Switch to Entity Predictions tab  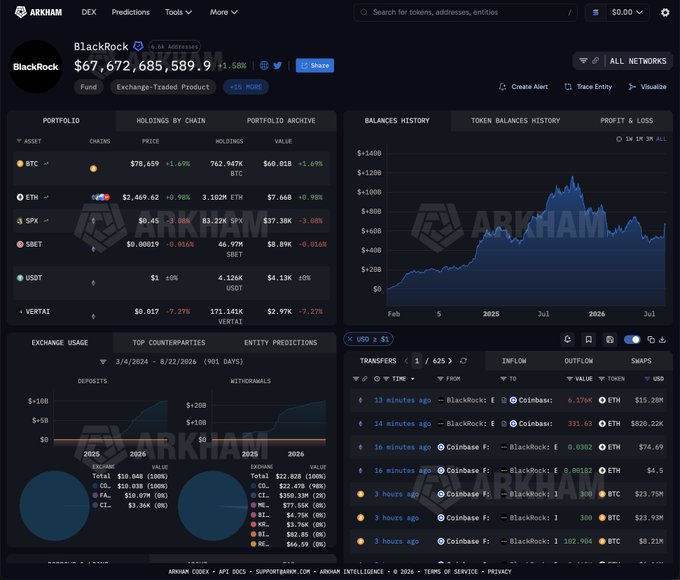coord(281,343)
